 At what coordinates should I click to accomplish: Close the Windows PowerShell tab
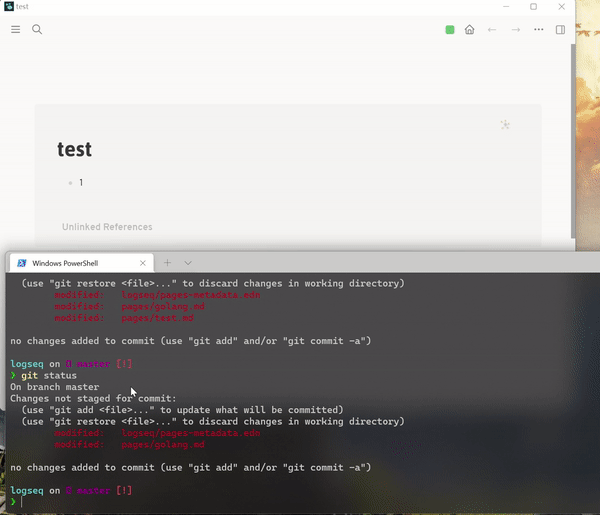(143, 263)
